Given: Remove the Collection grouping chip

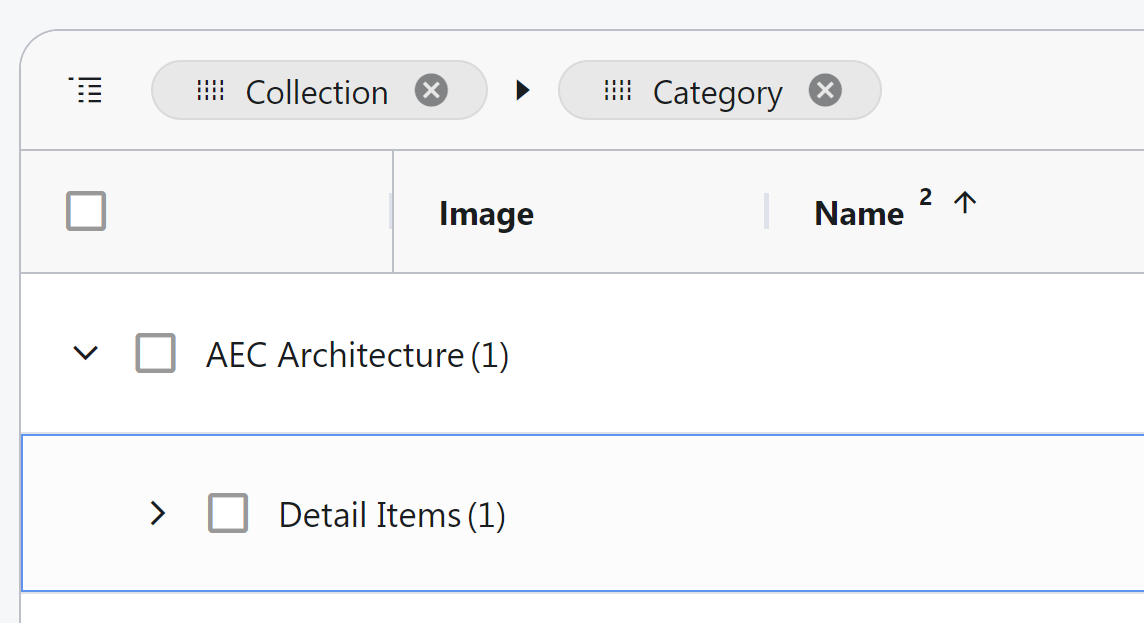Looking at the screenshot, I should [431, 91].
